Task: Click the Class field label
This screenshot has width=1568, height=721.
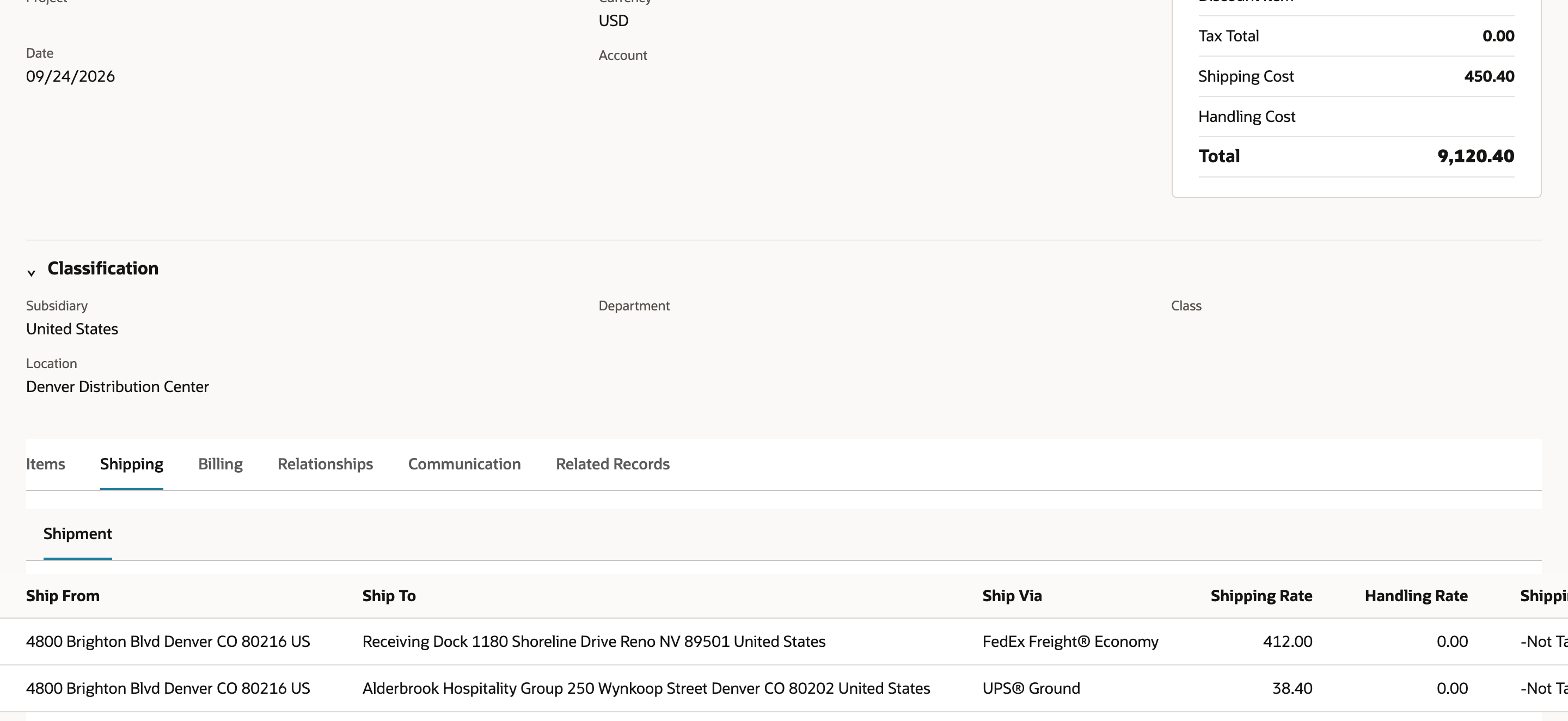Action: [1186, 305]
